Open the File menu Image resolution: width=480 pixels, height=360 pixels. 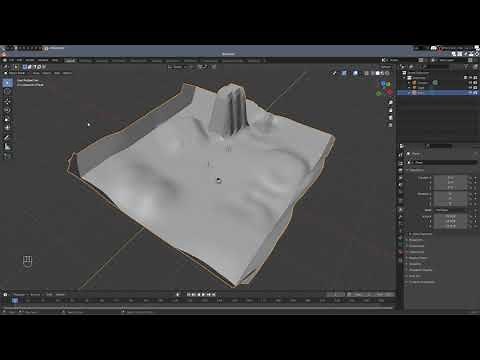12,60
